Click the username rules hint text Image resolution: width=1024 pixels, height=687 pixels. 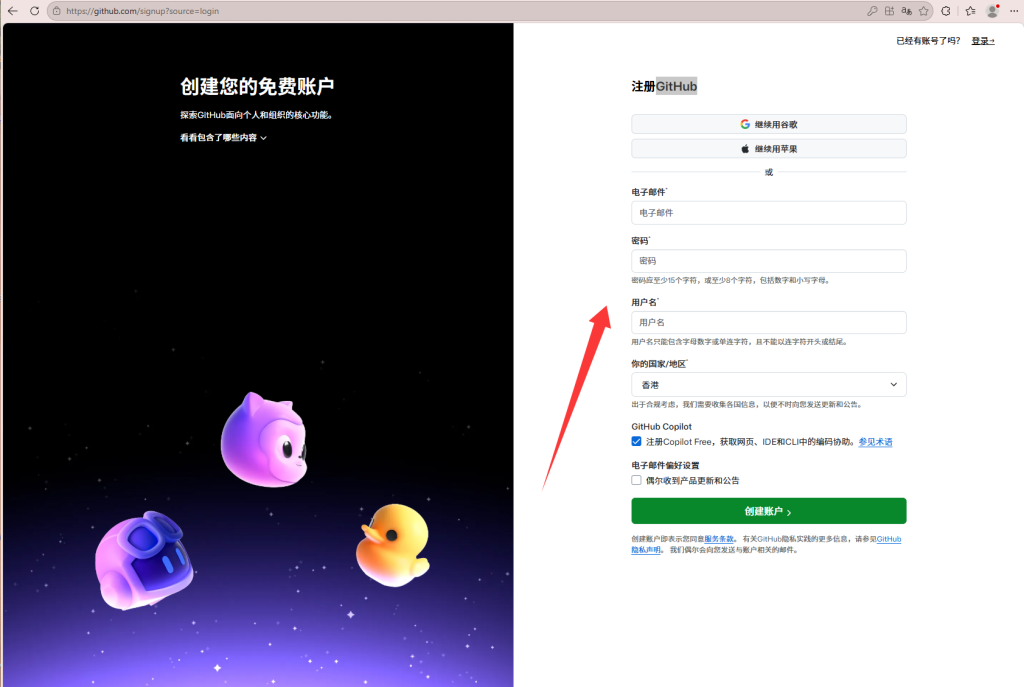739,342
